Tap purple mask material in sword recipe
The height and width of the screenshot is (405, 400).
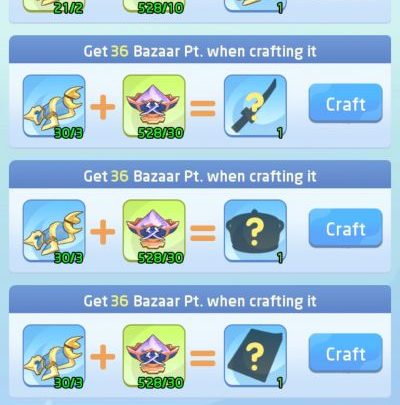(154, 106)
